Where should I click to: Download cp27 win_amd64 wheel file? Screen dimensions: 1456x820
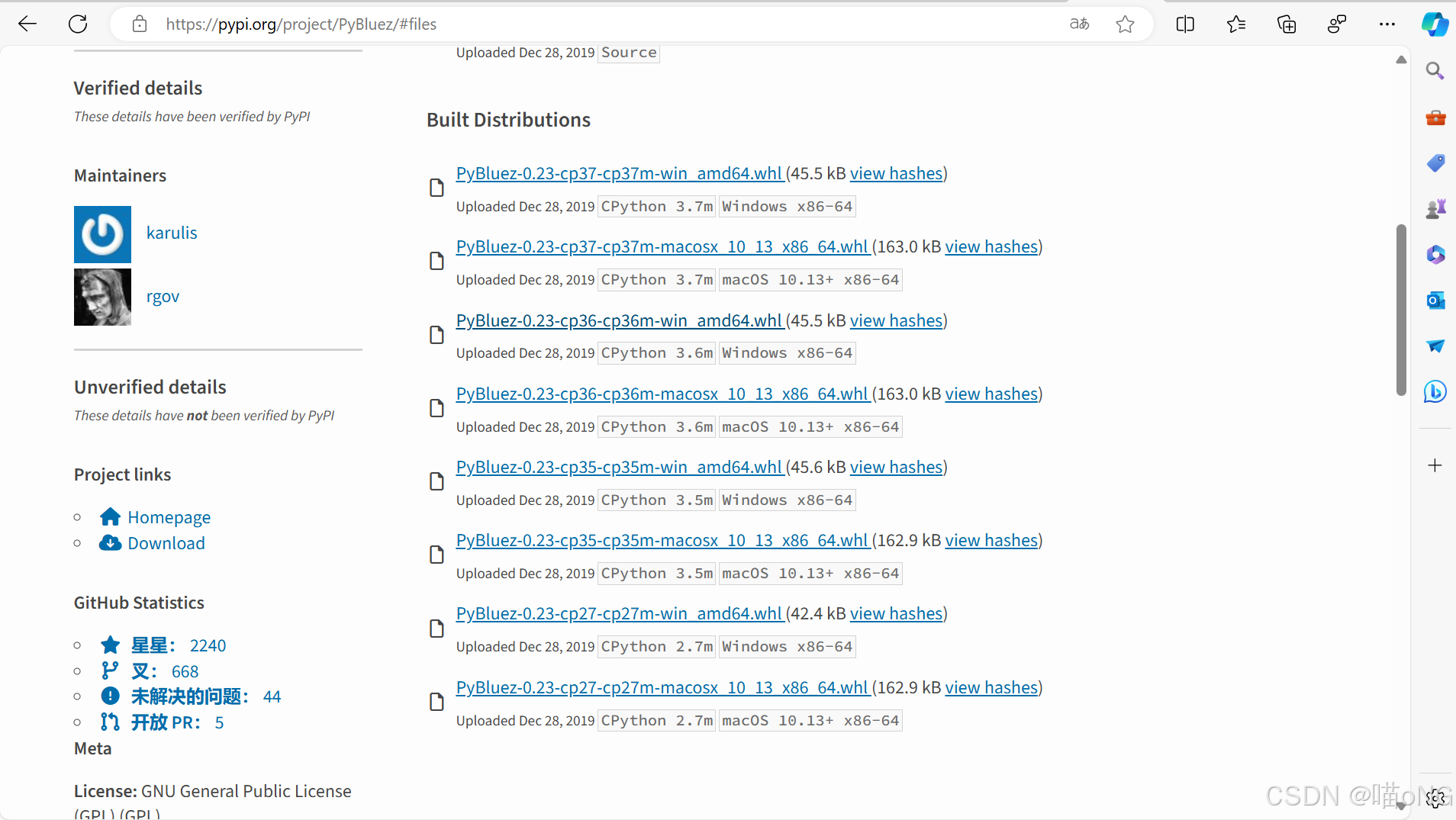tap(620, 613)
